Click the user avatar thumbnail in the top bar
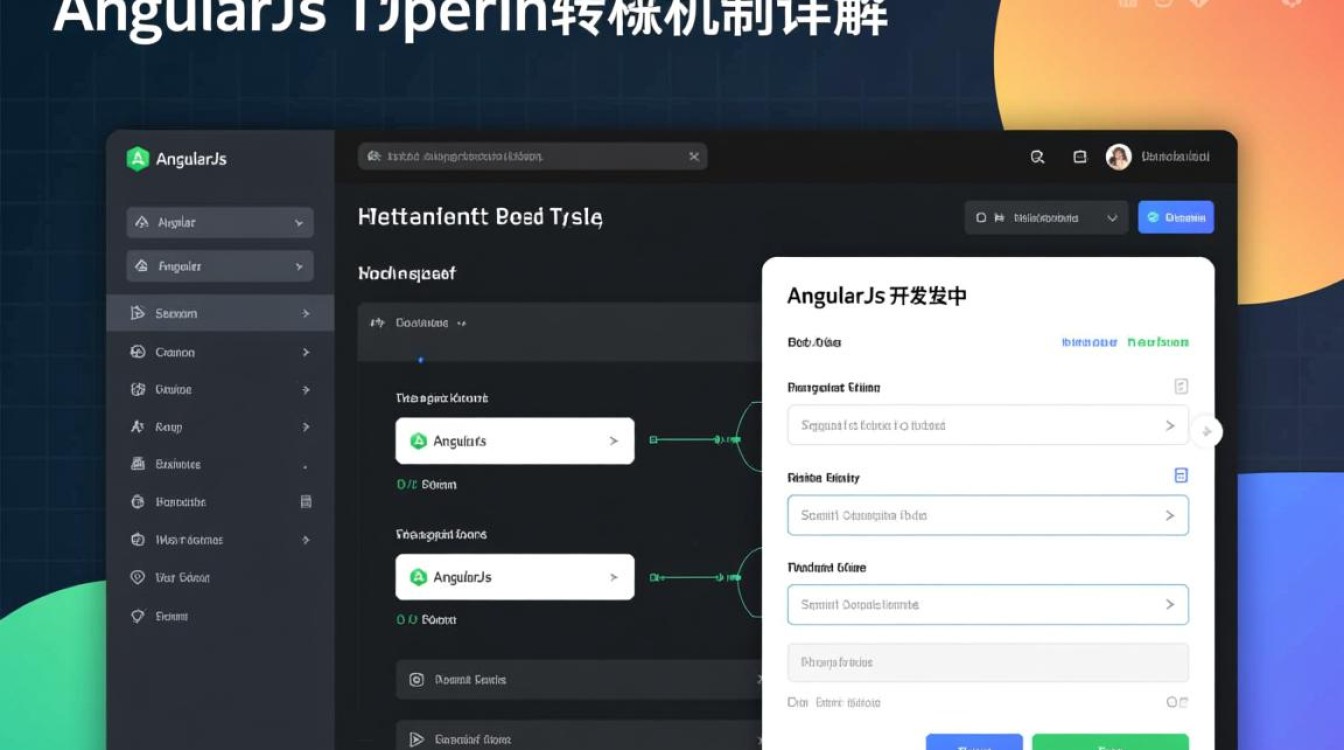Viewport: 1344px width, 750px height. [1118, 157]
